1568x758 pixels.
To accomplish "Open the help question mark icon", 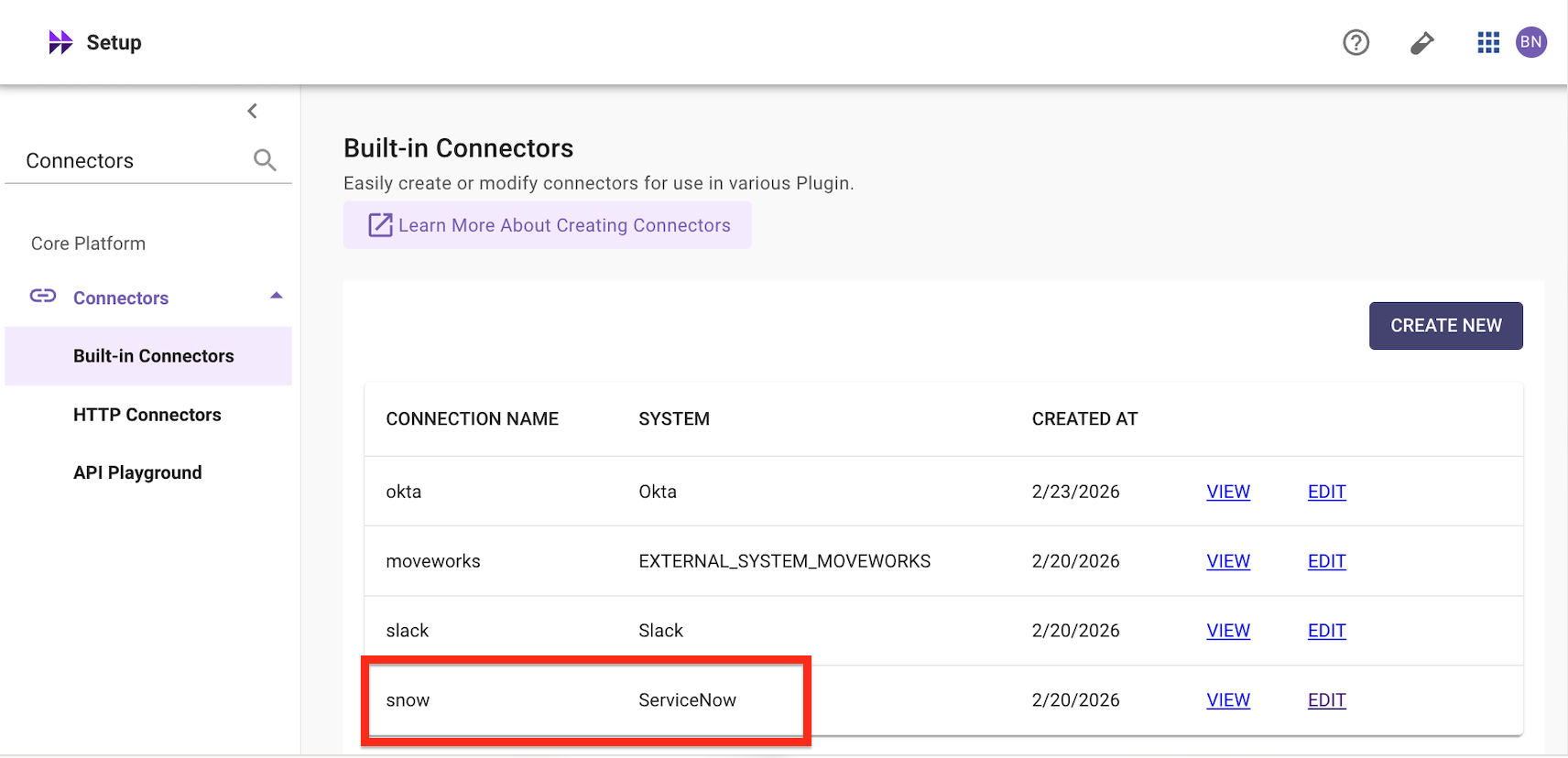I will tap(1356, 42).
